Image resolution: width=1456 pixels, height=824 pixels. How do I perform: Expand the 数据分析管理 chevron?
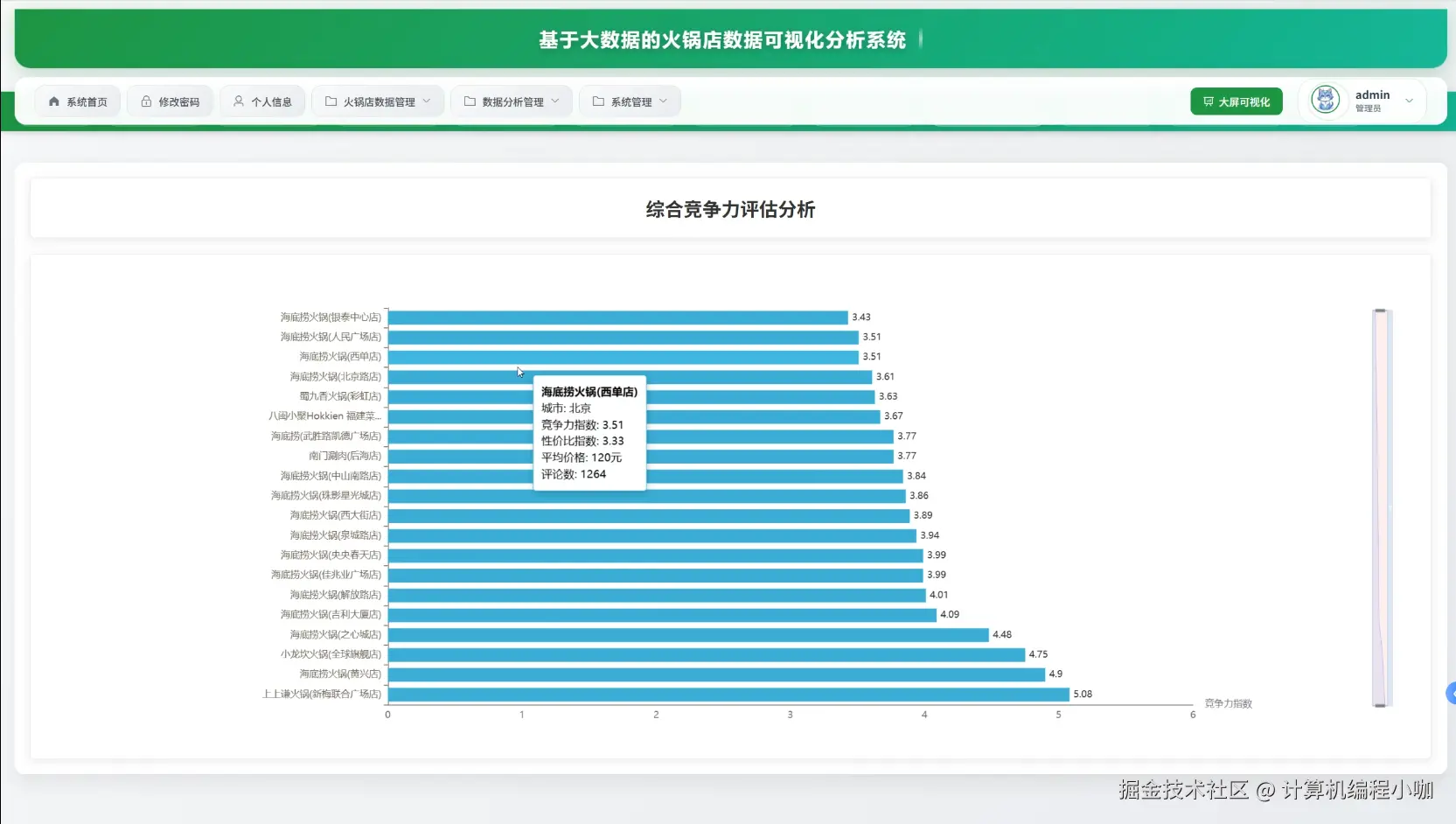pyautogui.click(x=555, y=101)
